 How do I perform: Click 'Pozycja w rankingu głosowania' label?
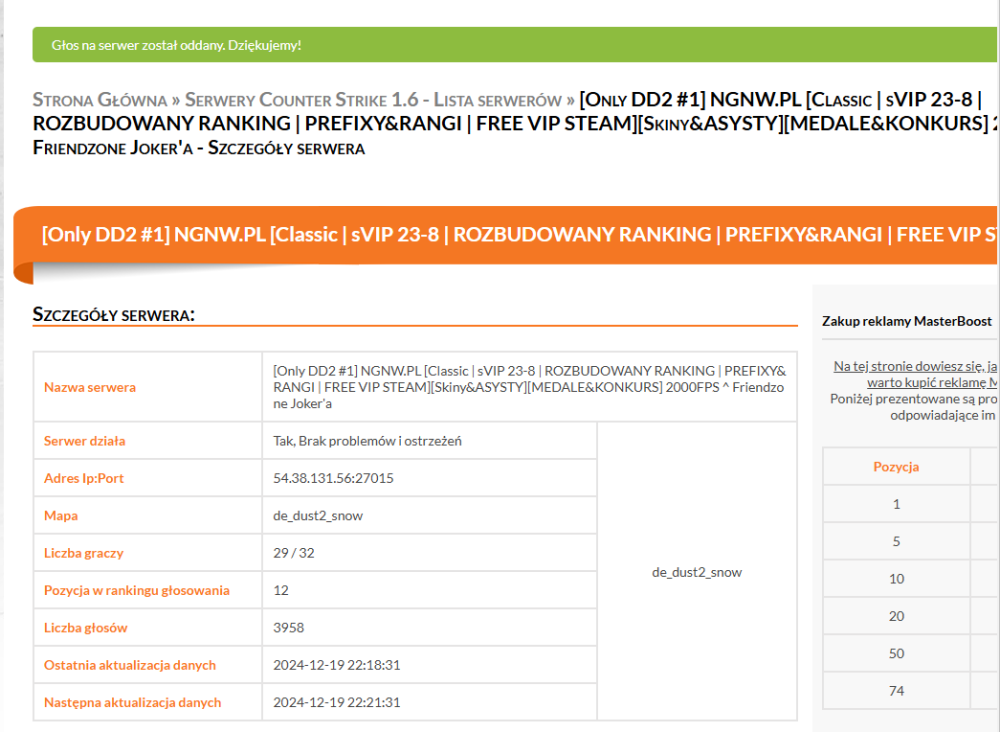136,590
